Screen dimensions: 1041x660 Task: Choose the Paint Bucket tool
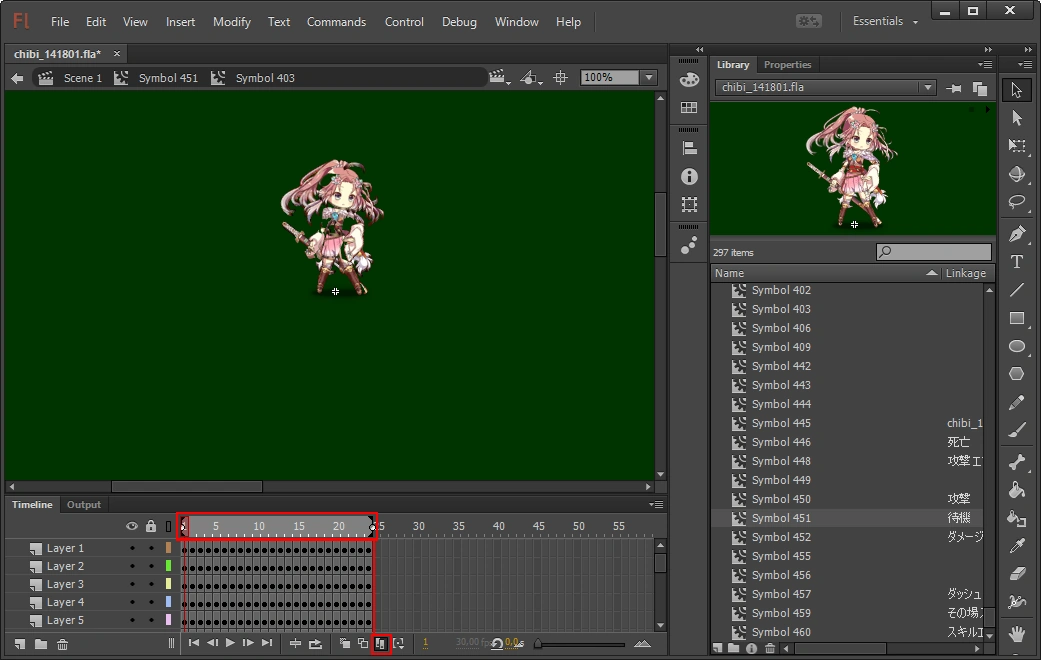point(1017,490)
